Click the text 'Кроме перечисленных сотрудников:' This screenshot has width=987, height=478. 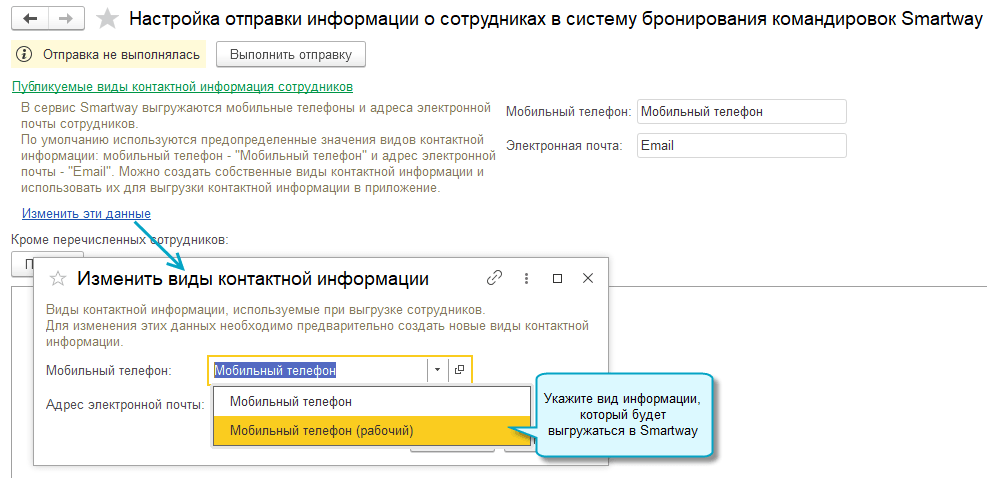tap(119, 239)
